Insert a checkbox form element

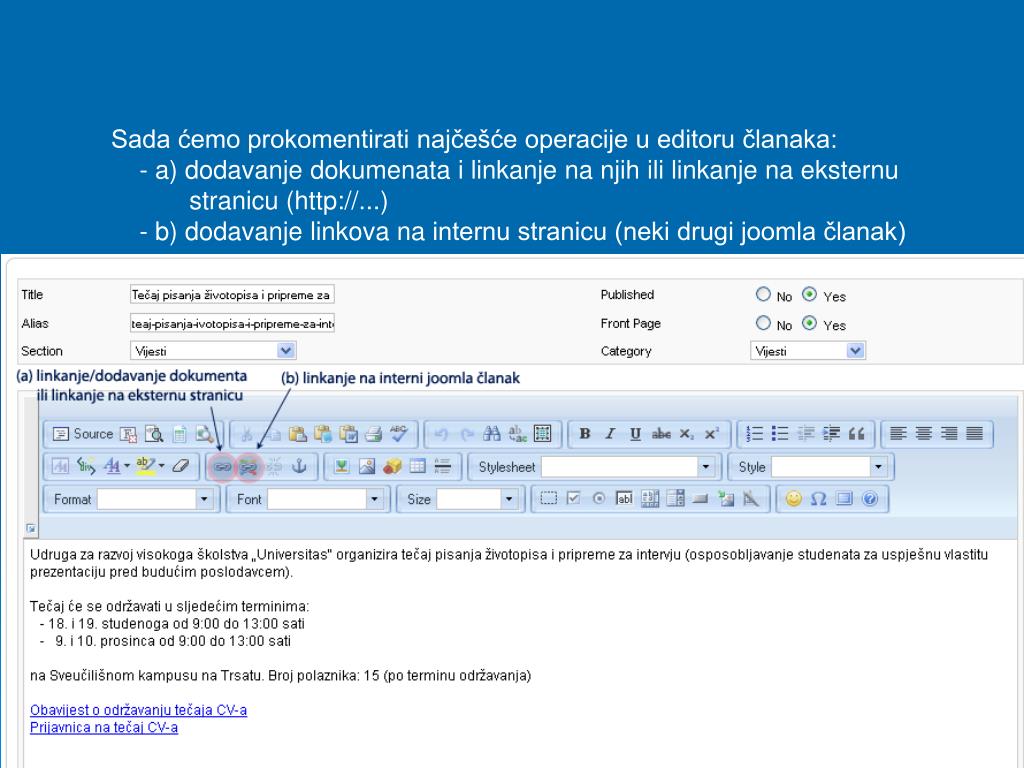coord(573,499)
